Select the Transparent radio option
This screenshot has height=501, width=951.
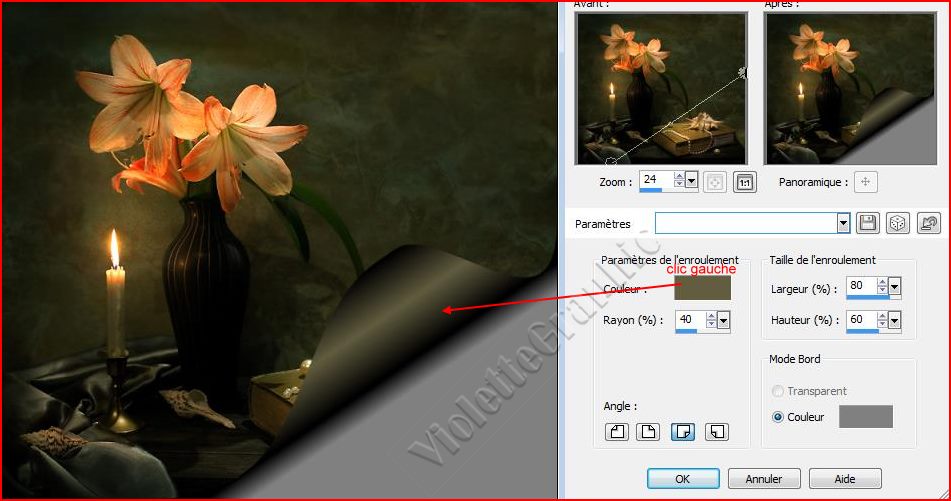[778, 391]
